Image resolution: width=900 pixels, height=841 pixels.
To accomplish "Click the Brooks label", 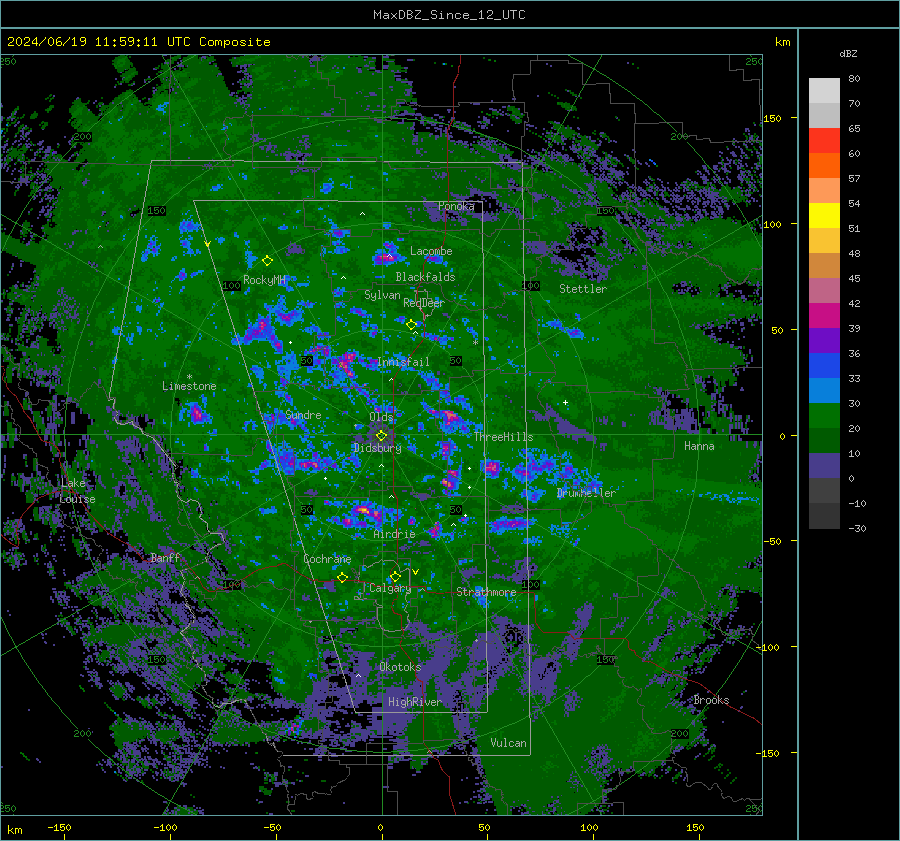I will point(711,700).
